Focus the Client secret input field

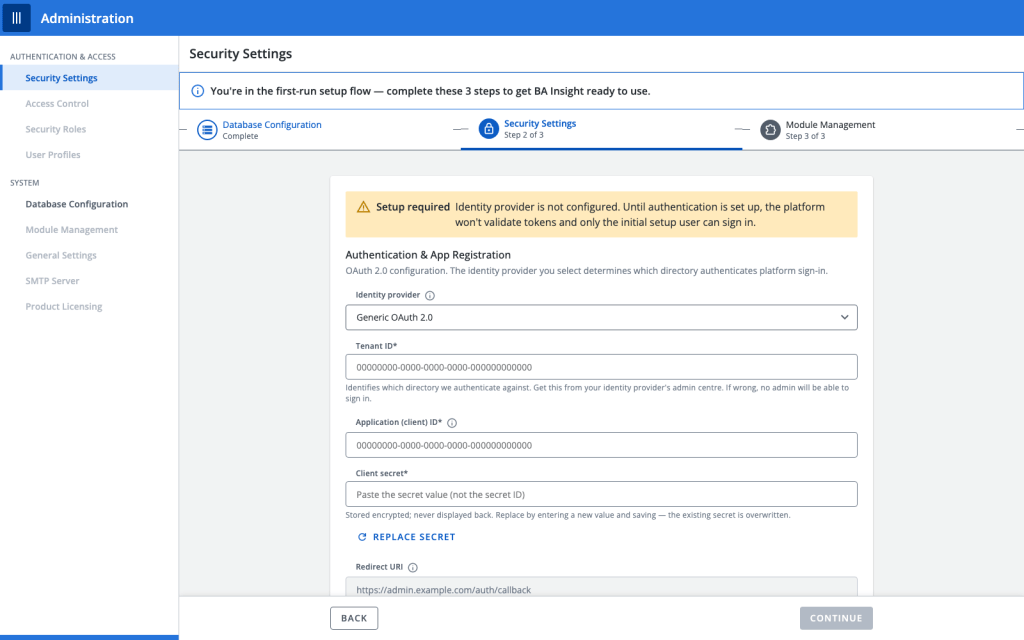(601, 494)
